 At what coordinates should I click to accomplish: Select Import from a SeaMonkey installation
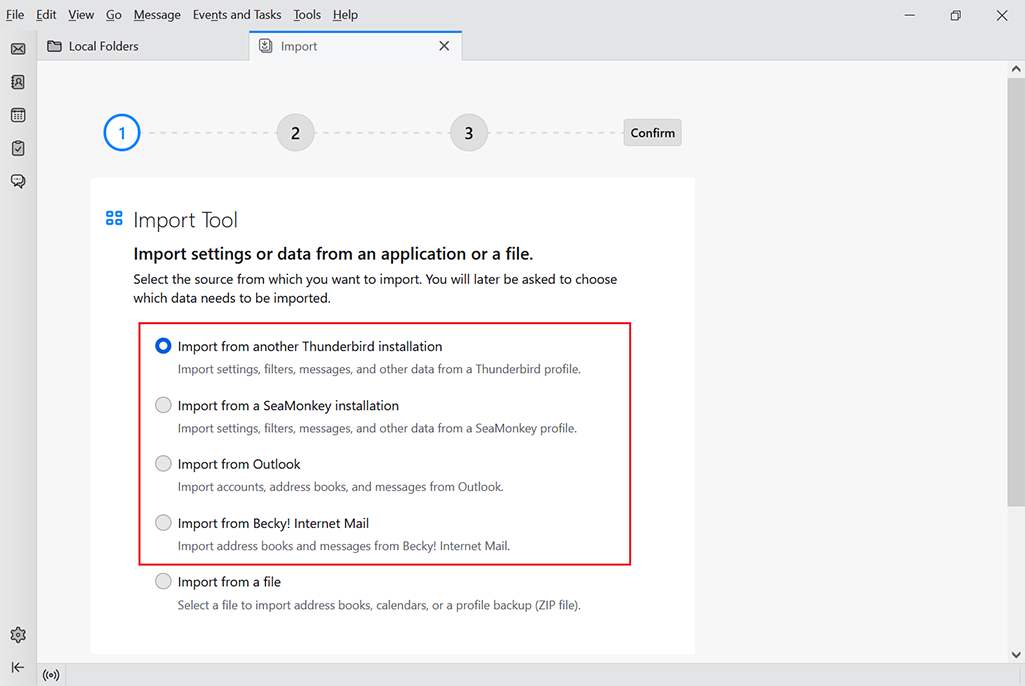(x=163, y=405)
